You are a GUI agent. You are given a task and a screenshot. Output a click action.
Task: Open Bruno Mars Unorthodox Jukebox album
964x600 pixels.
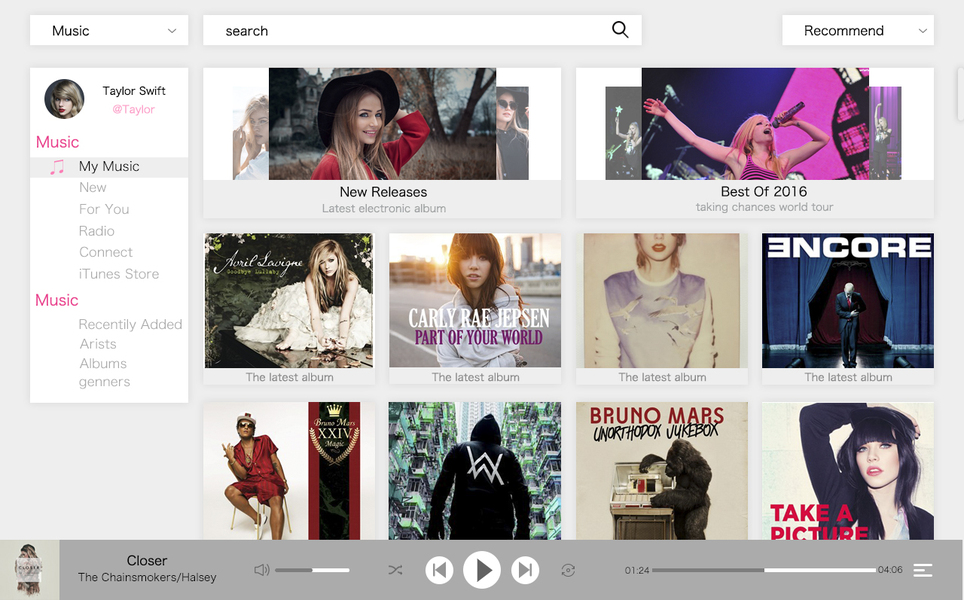662,471
